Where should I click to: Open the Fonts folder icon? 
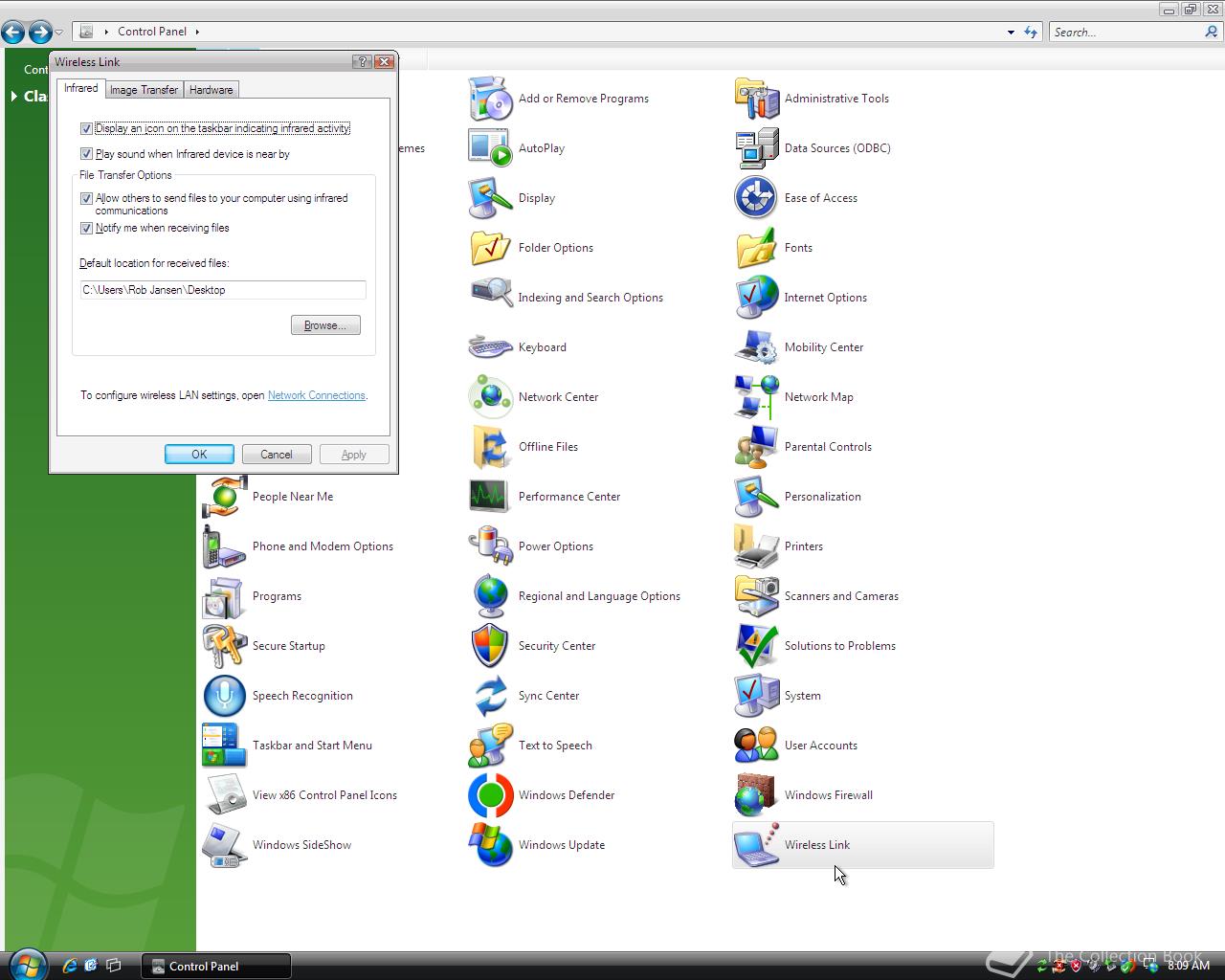click(757, 248)
